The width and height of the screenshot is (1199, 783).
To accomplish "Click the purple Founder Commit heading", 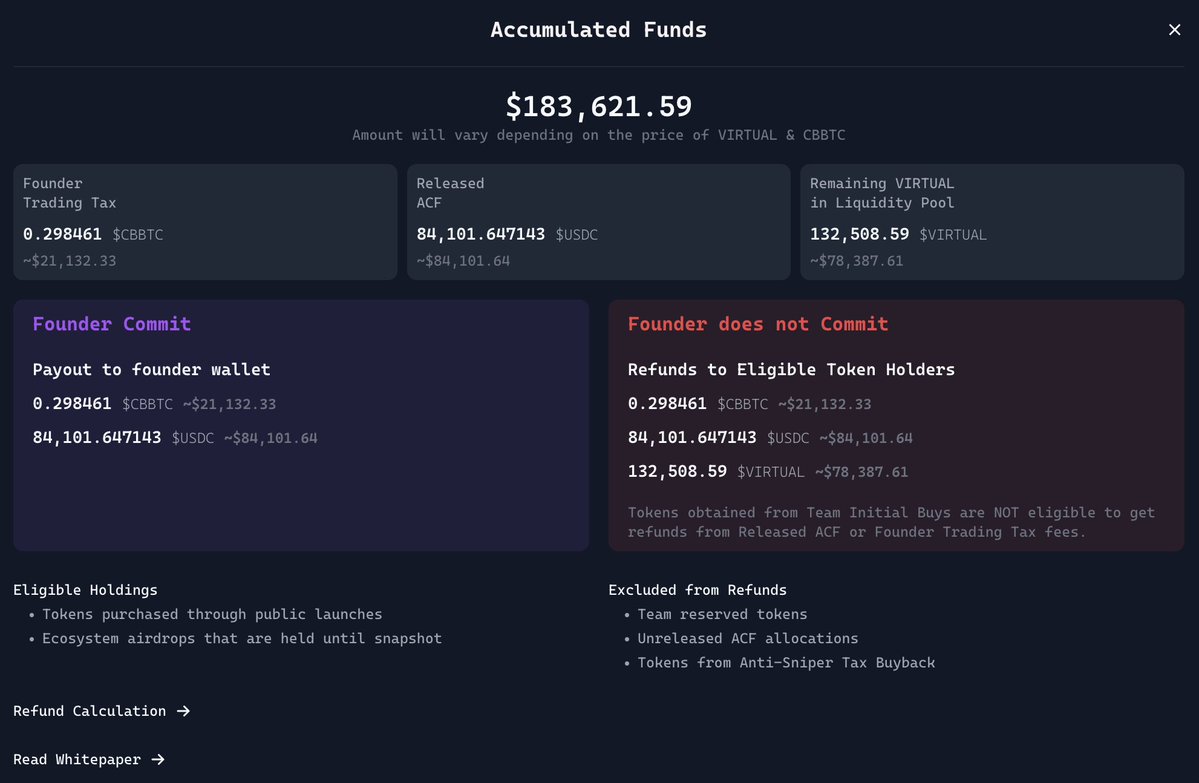I will 112,324.
